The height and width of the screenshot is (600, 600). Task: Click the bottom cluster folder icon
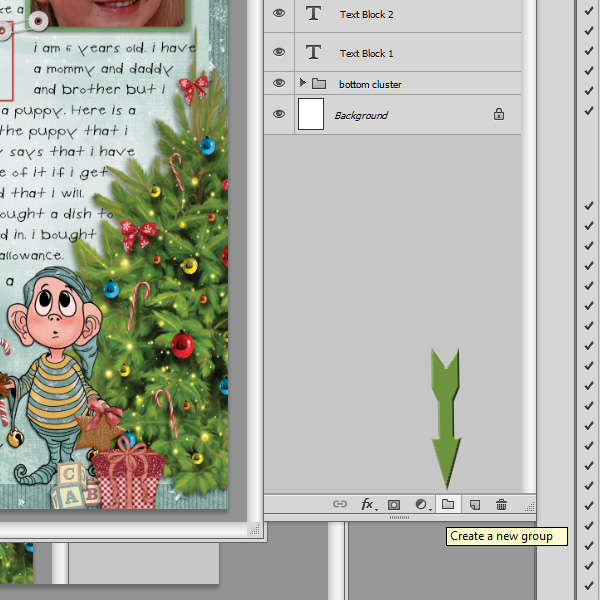(319, 83)
